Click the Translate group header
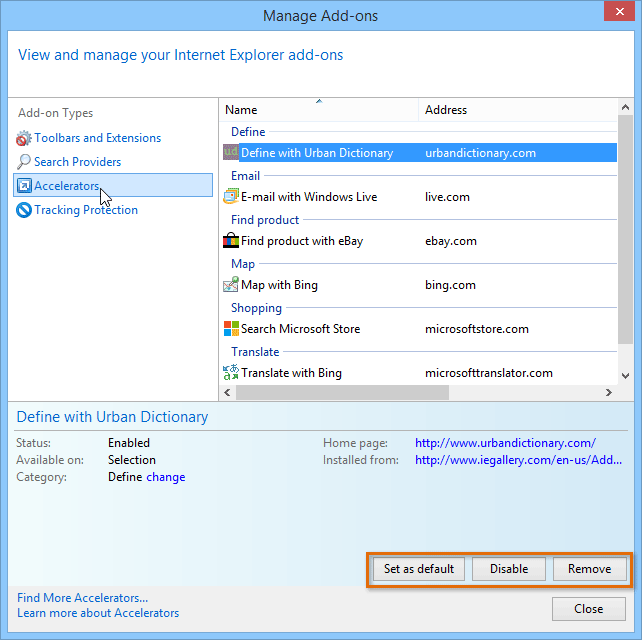 255,352
